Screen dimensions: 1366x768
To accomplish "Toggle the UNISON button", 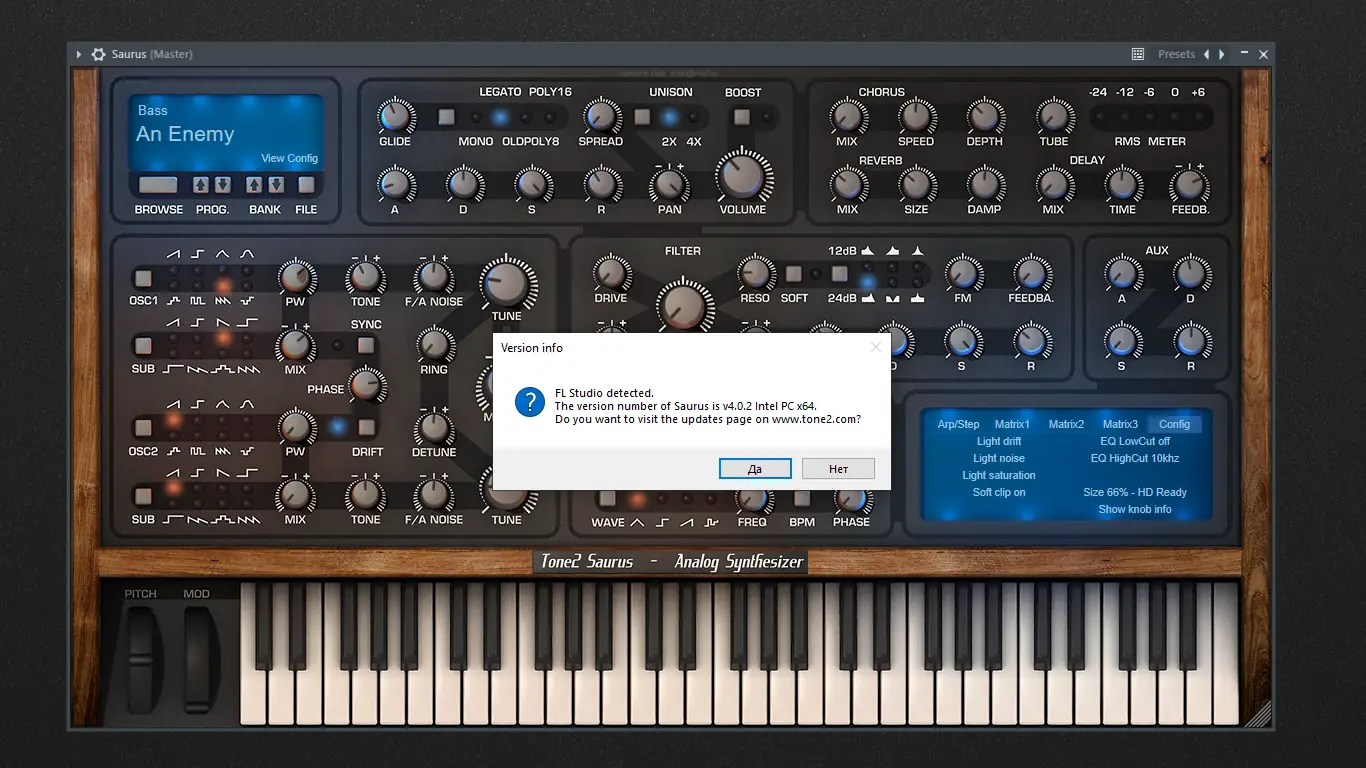I will click(642, 117).
